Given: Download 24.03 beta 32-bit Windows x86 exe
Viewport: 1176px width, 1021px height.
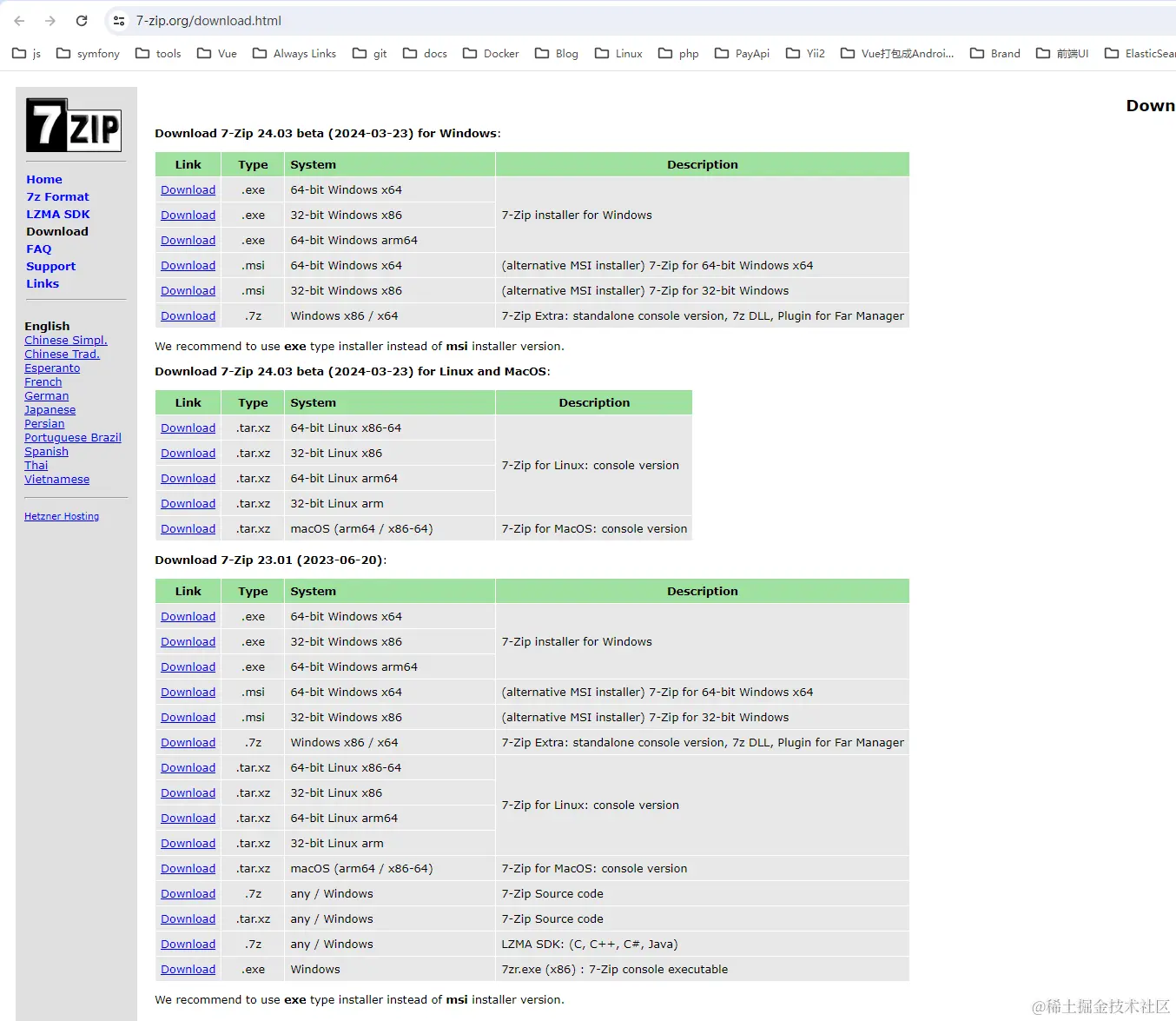Looking at the screenshot, I should [x=188, y=215].
